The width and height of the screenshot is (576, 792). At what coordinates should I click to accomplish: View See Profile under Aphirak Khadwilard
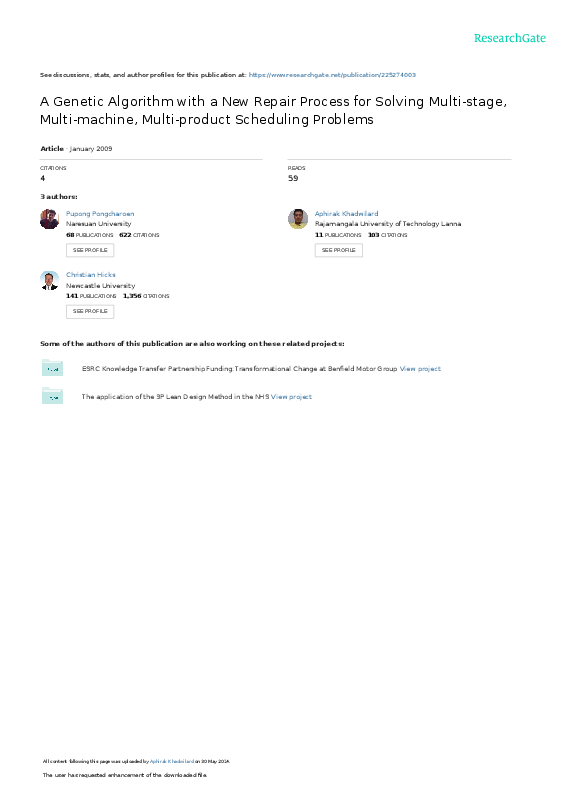(339, 250)
